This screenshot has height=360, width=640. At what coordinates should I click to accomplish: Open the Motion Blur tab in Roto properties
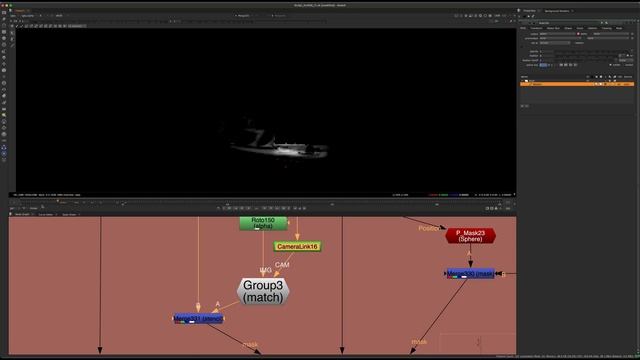point(553,28)
